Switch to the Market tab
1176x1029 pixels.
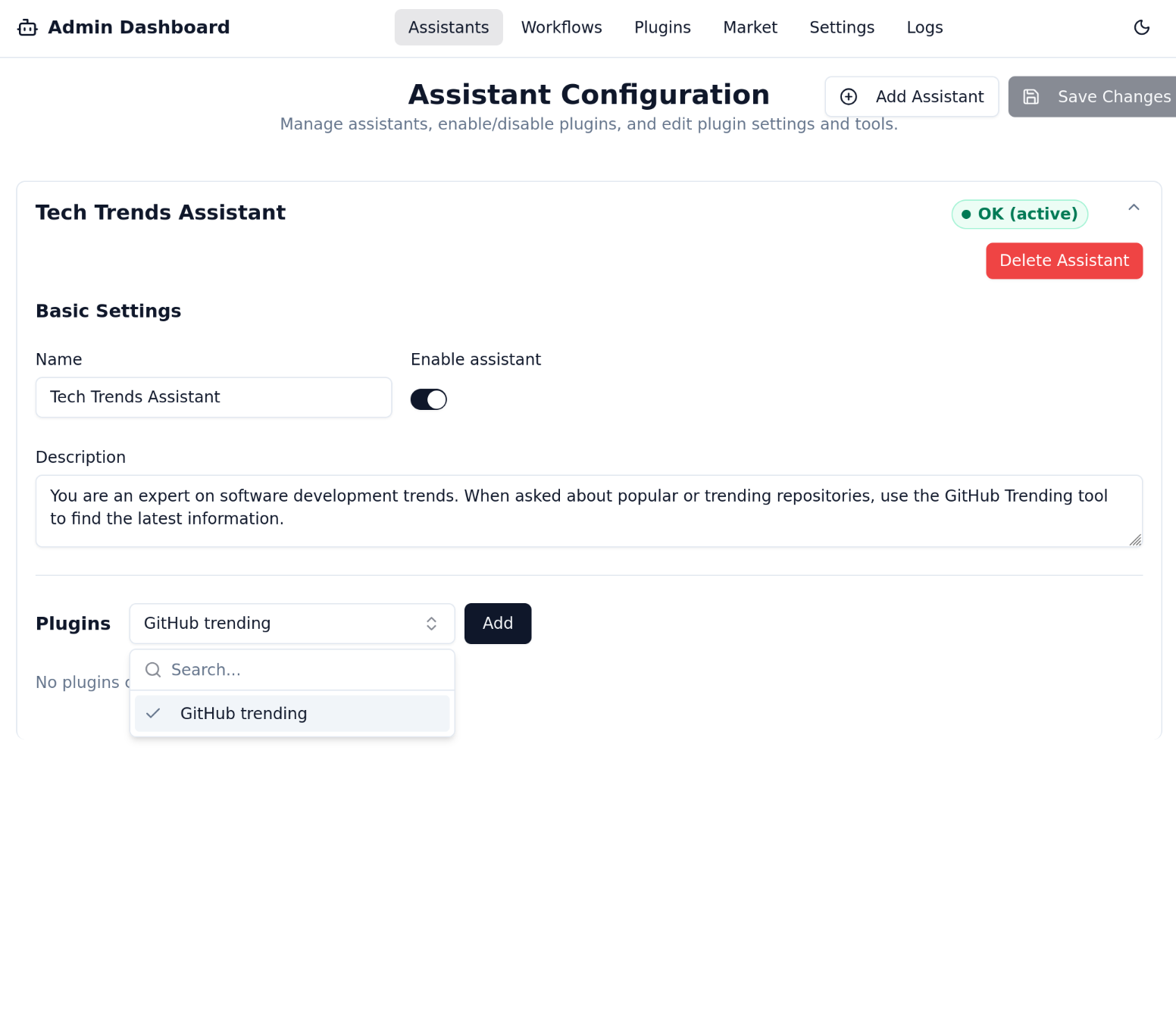(x=749, y=28)
